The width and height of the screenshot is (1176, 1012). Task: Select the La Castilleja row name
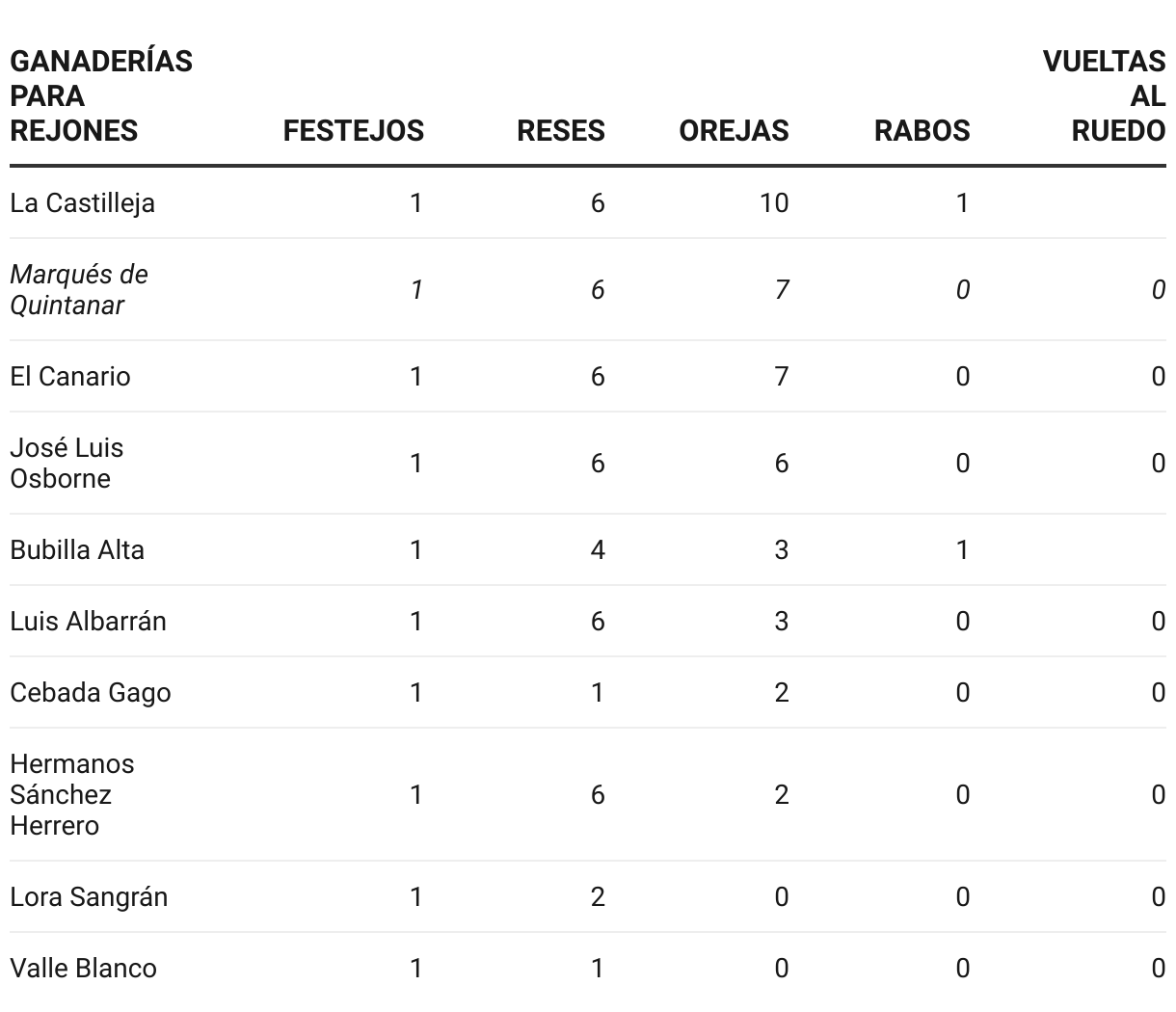click(x=82, y=203)
